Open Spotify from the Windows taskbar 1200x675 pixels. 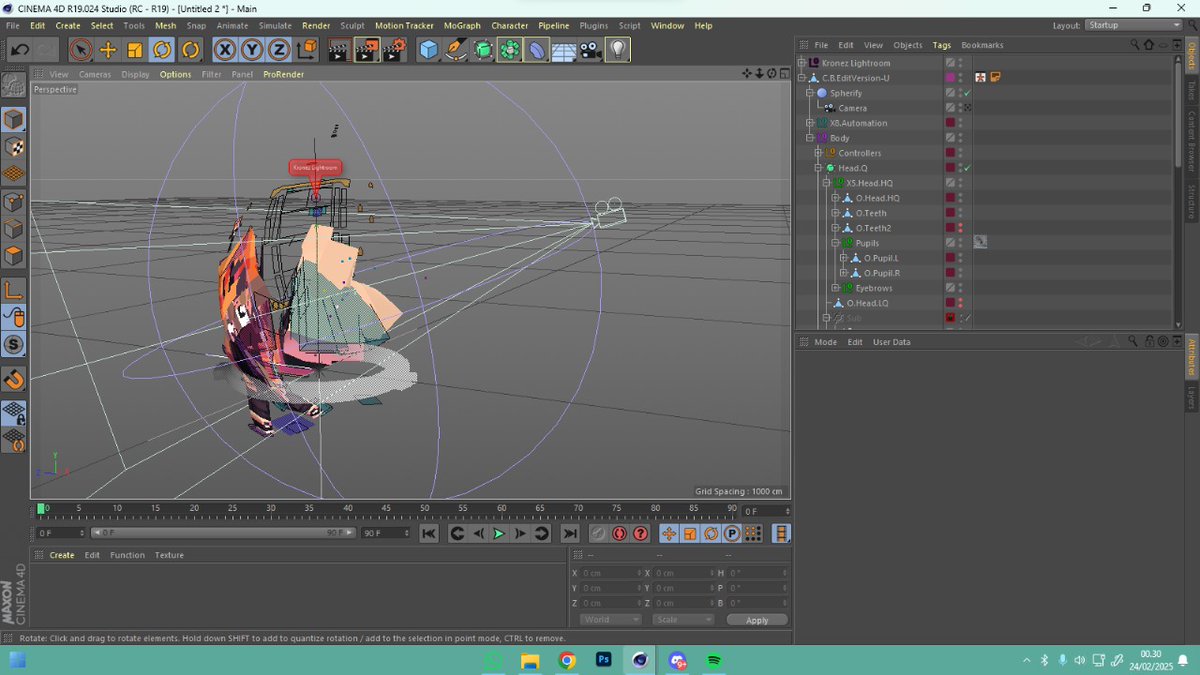(x=714, y=660)
